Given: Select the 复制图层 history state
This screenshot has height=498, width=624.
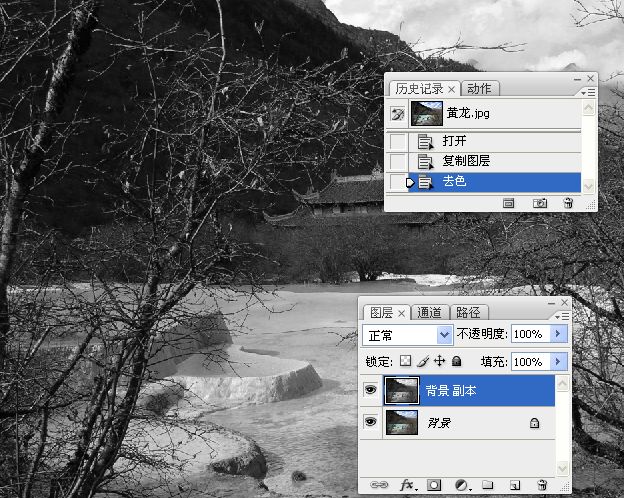Looking at the screenshot, I should [x=495, y=161].
